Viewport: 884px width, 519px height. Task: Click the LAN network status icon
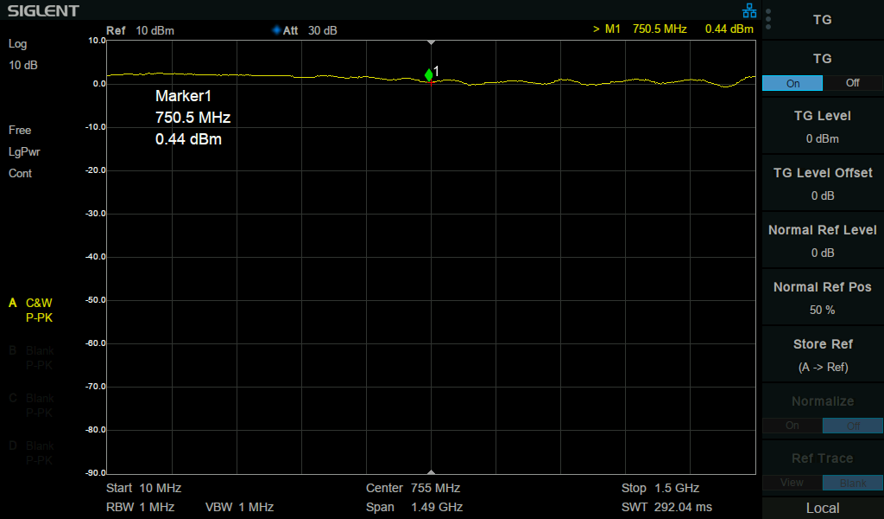pyautogui.click(x=749, y=11)
